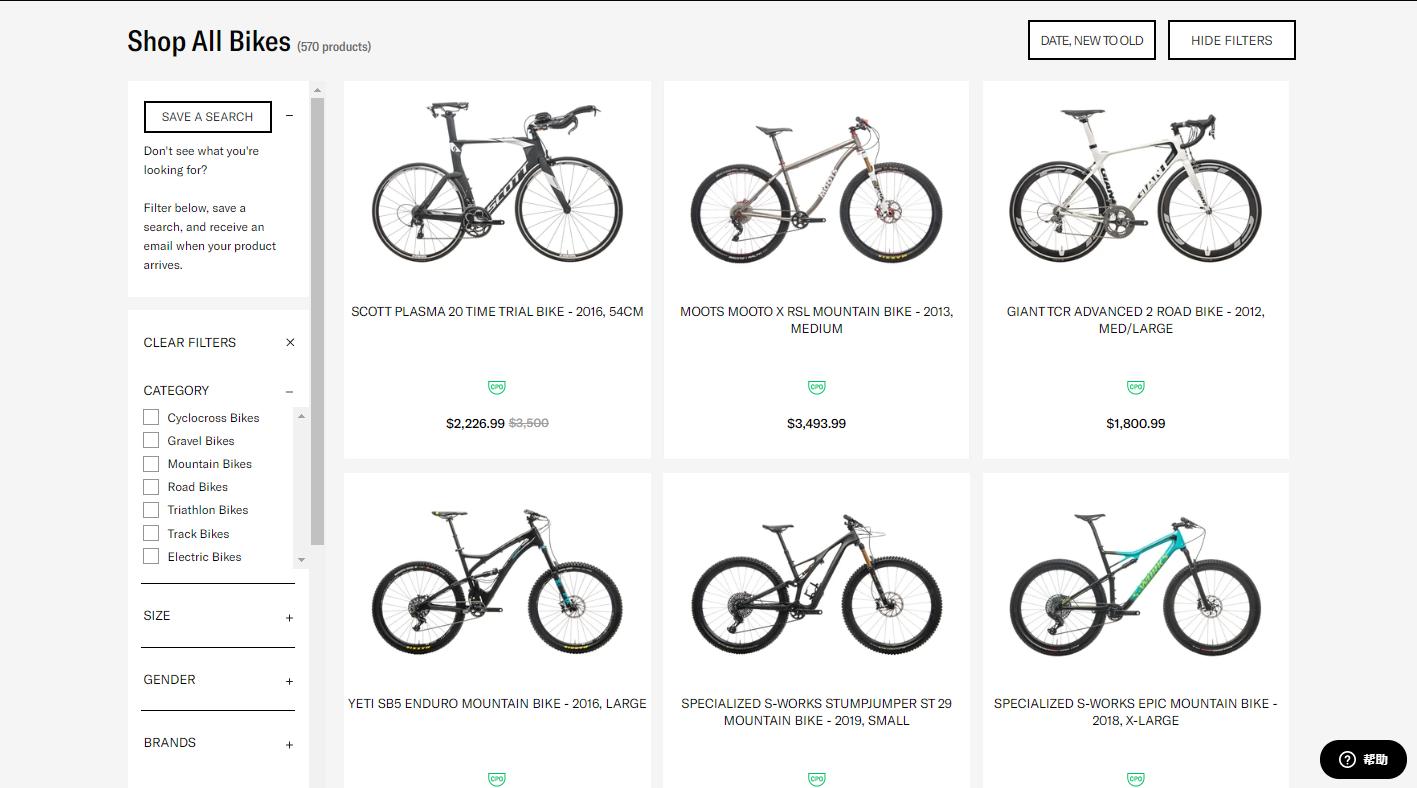Screen dimensions: 1417x788
Task: Click the Save a Search button
Action: click(x=208, y=117)
